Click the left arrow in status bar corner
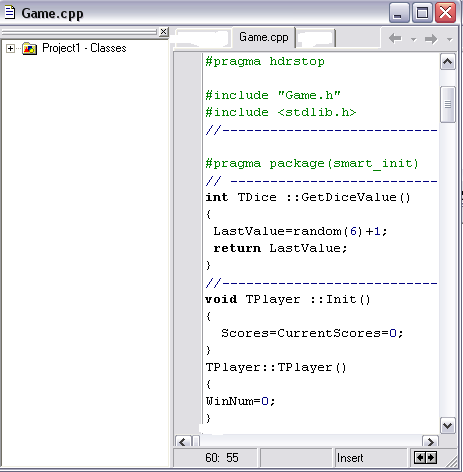 coord(420,458)
